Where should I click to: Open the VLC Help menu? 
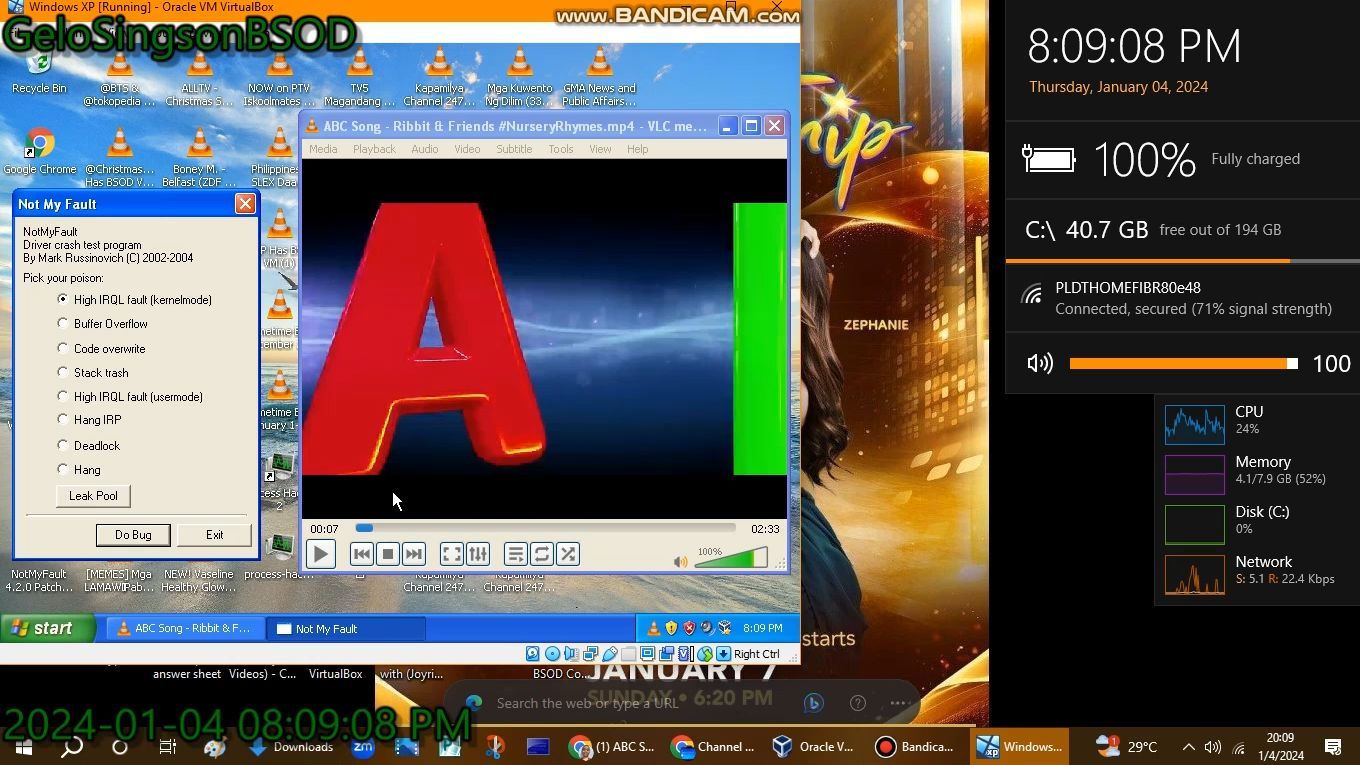pyautogui.click(x=637, y=149)
